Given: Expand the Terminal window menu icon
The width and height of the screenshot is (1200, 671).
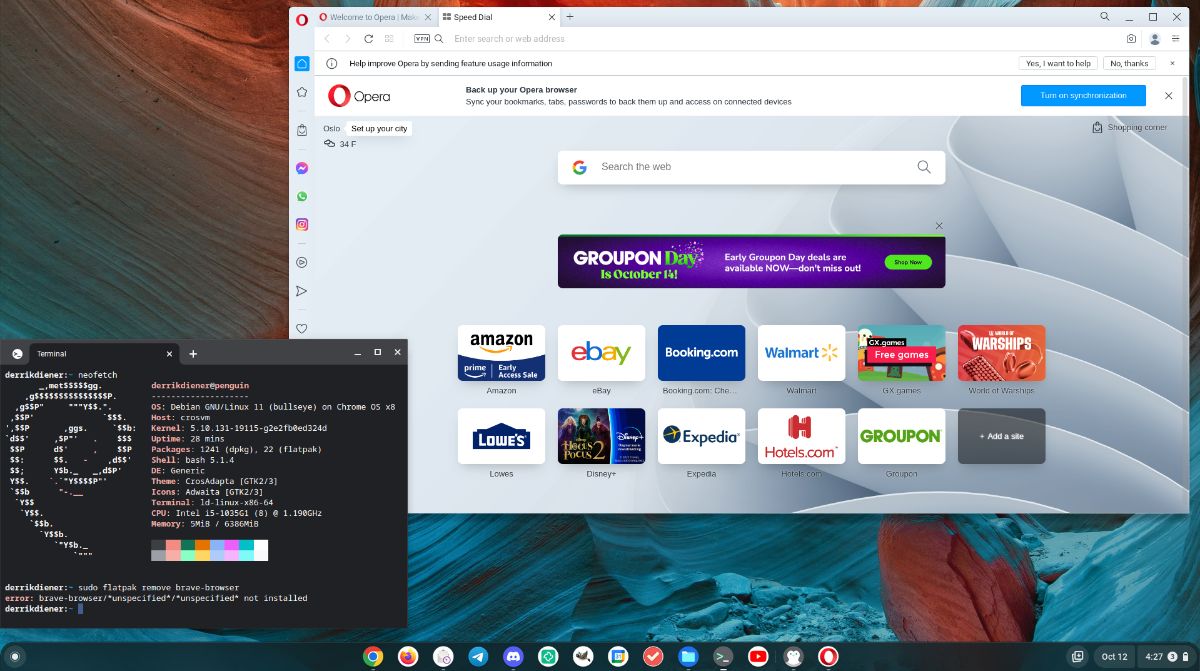Looking at the screenshot, I should pos(17,353).
